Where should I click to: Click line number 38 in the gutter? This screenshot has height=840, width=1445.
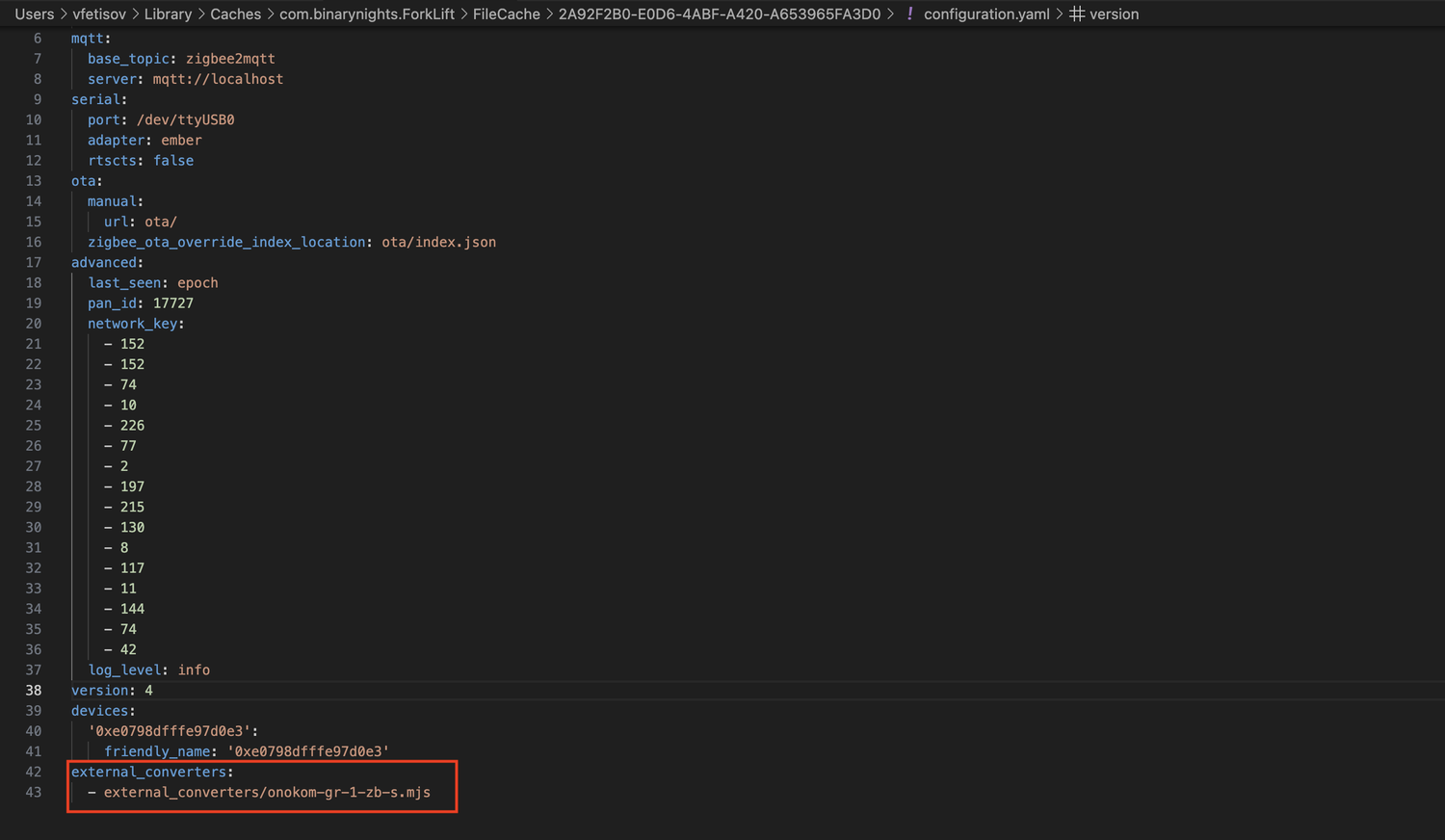pyautogui.click(x=34, y=691)
